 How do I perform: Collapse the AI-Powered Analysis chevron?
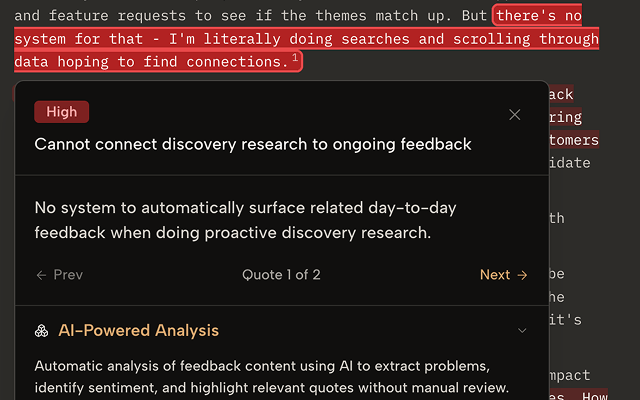(522, 330)
